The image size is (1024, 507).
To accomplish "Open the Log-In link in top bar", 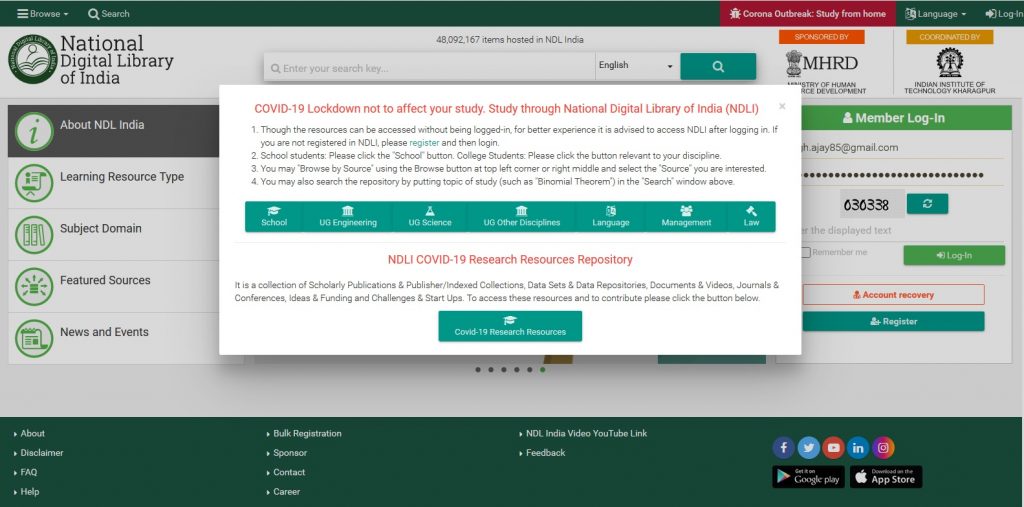I will click(1004, 14).
